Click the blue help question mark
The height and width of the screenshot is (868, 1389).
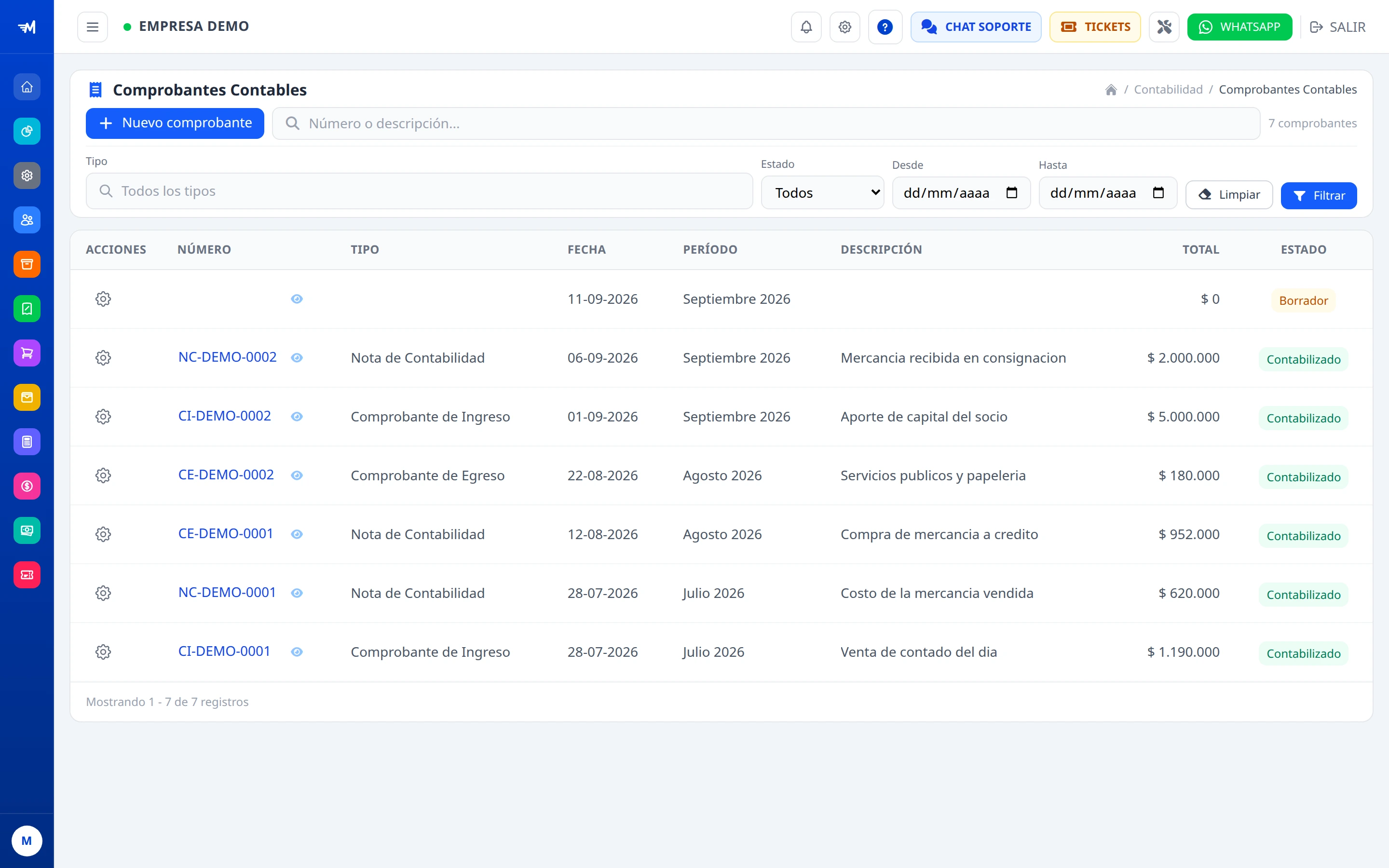tap(885, 27)
